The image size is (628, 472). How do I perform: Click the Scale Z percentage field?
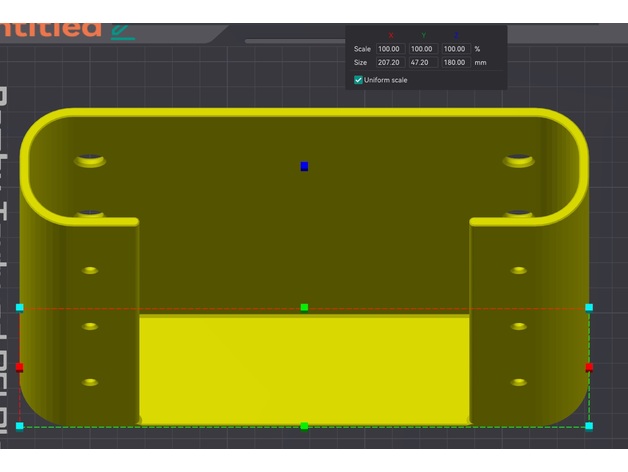456,49
